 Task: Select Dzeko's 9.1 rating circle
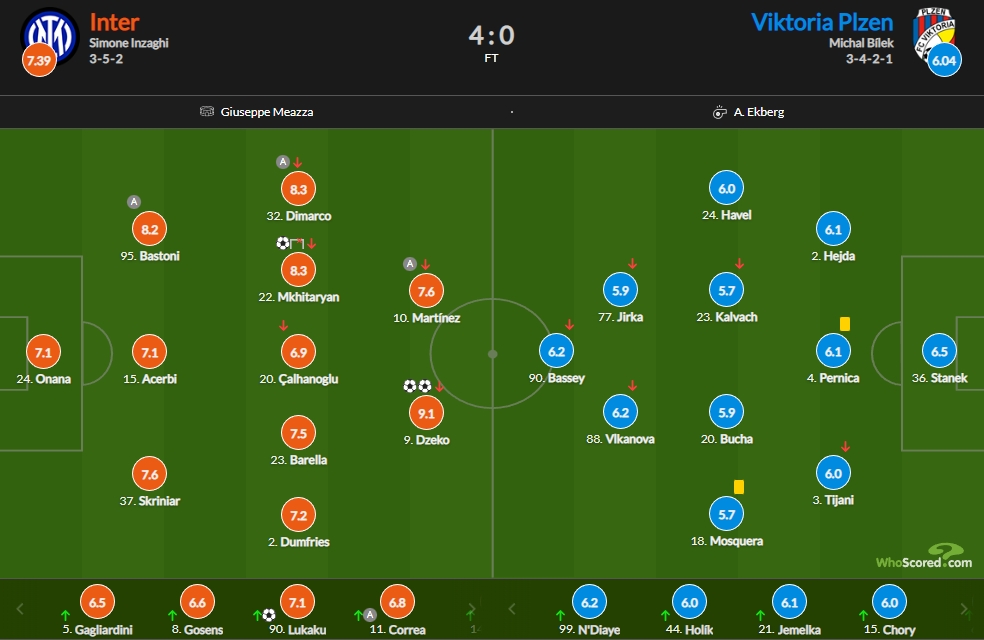point(426,413)
